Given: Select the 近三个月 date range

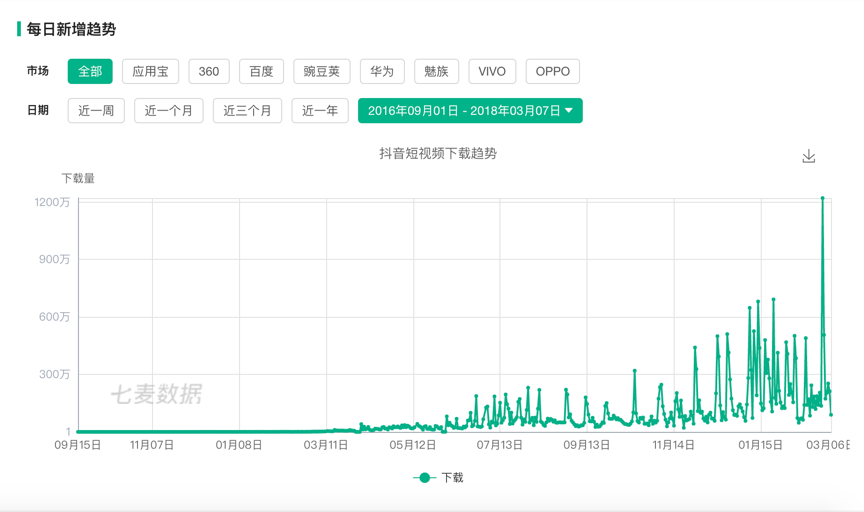Looking at the screenshot, I should [247, 111].
